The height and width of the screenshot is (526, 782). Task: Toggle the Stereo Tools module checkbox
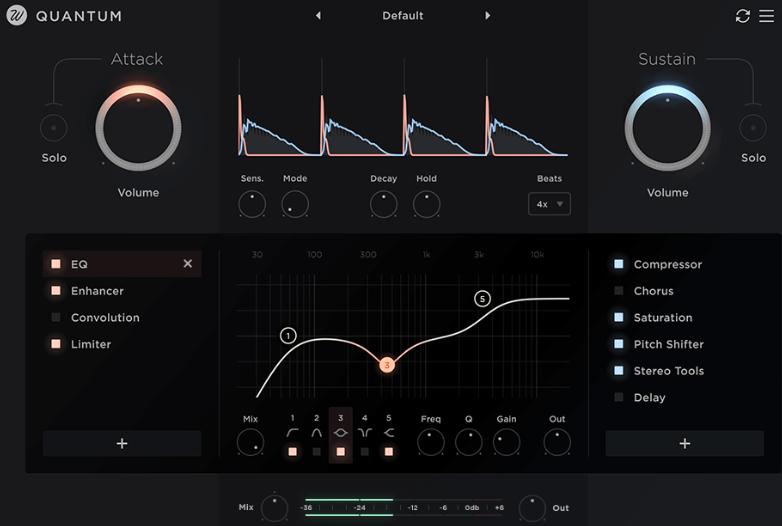point(618,370)
